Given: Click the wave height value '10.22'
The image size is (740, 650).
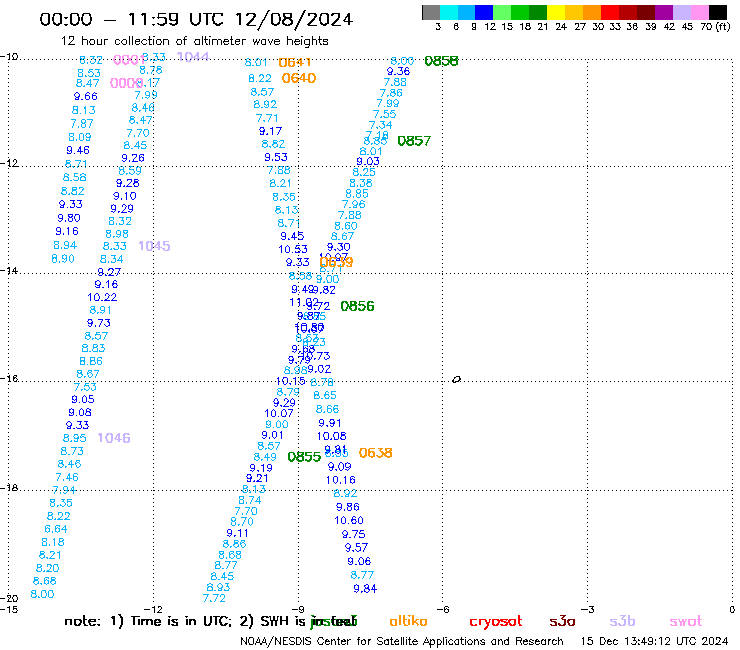Looking at the screenshot, I should [x=102, y=297].
